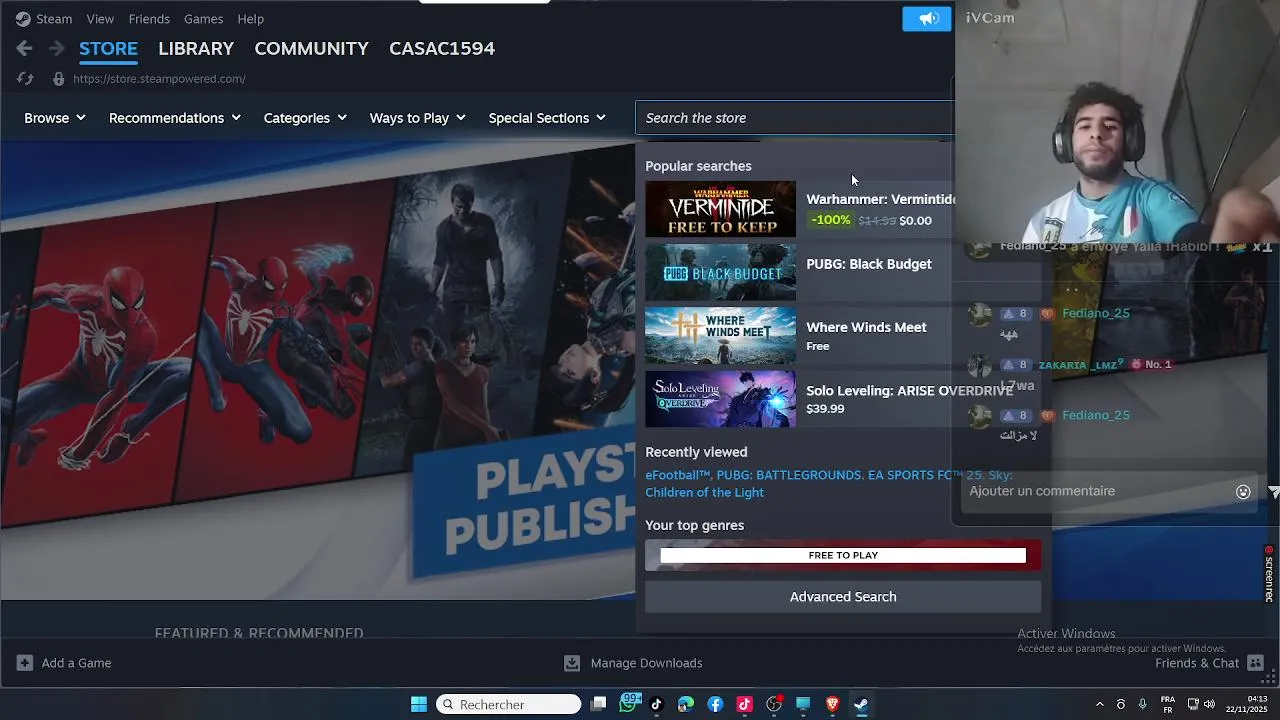Open the Help menu
Image resolution: width=1280 pixels, height=720 pixels.
(x=251, y=19)
